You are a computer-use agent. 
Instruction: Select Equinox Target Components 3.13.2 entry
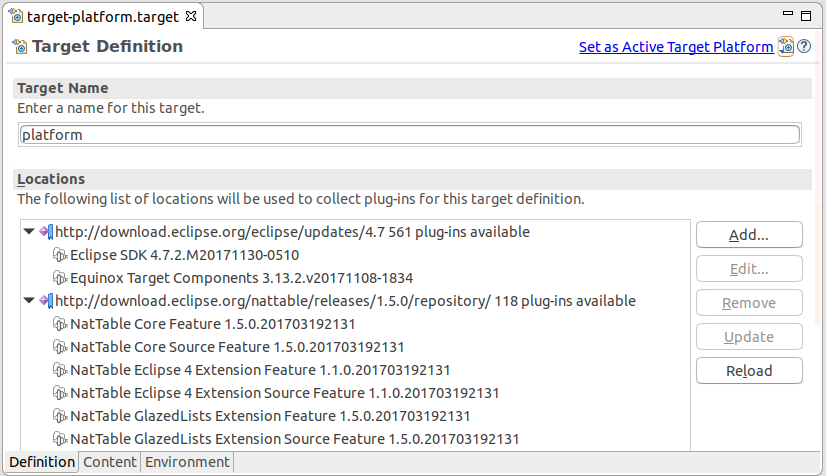pos(241,278)
